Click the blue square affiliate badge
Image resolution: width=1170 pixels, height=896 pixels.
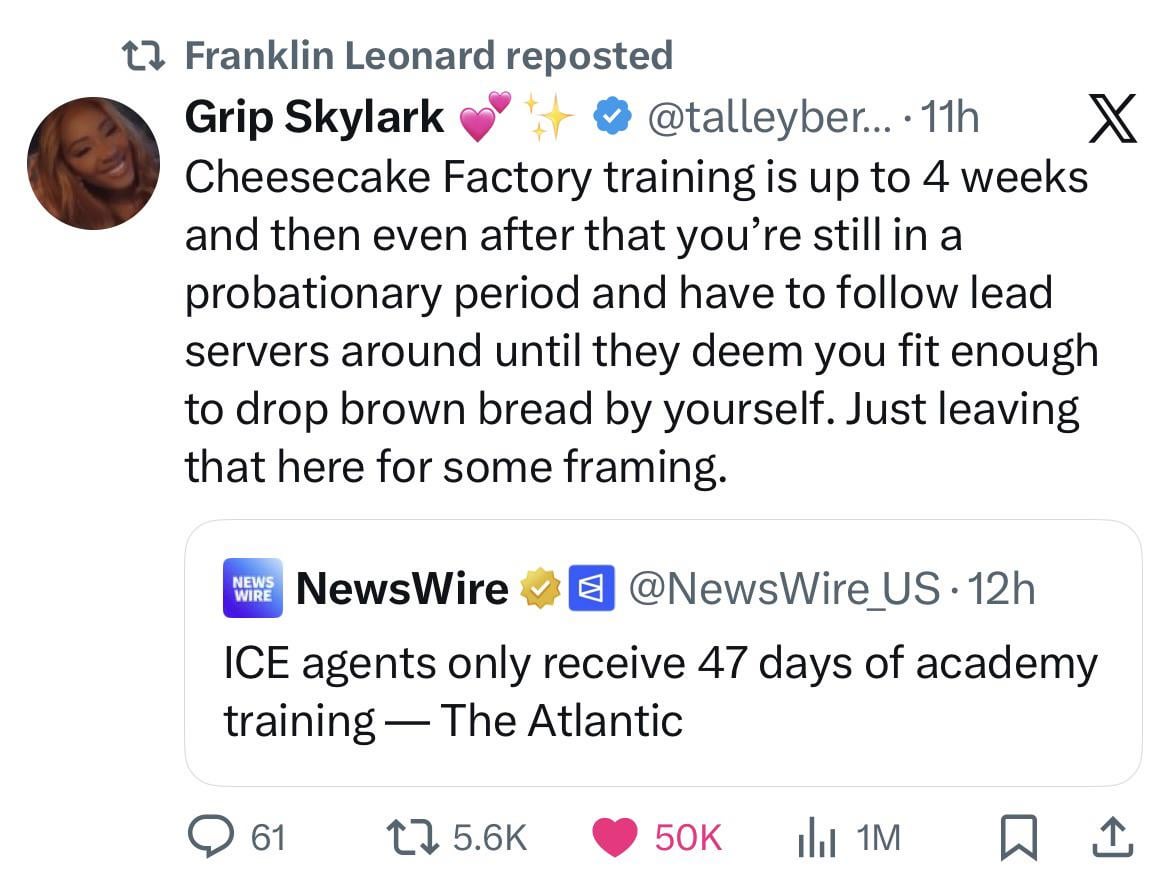583,589
